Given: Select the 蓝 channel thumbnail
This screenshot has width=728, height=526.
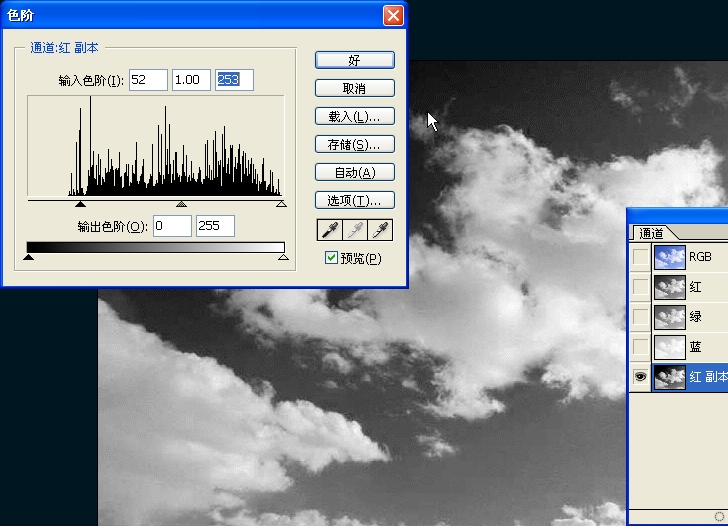Looking at the screenshot, I should [x=670, y=346].
